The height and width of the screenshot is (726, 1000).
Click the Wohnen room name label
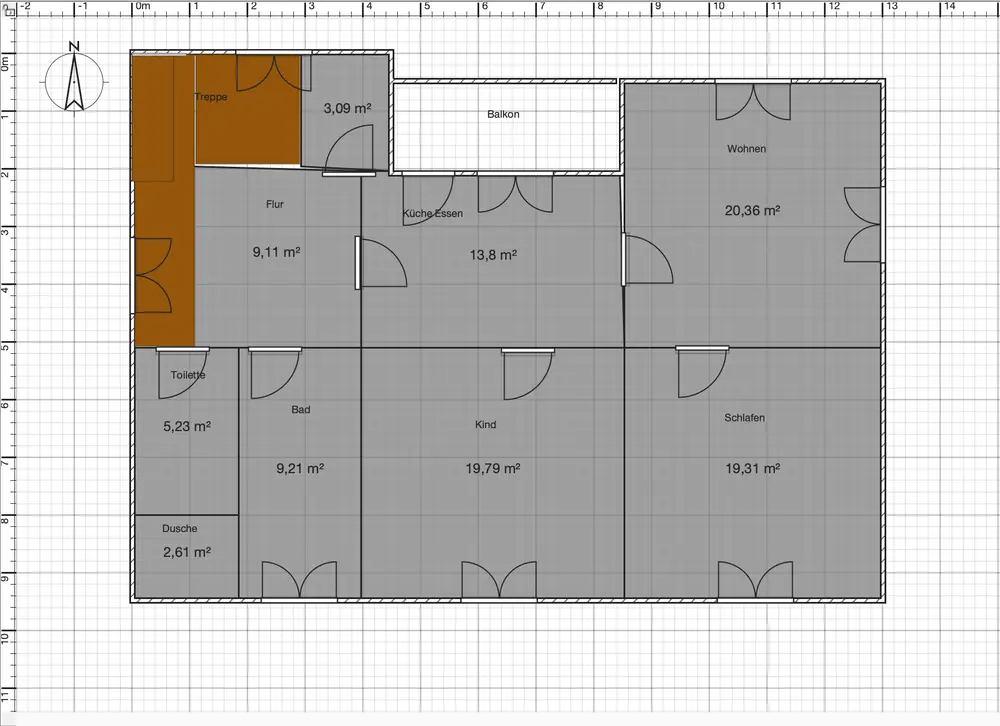click(x=746, y=149)
